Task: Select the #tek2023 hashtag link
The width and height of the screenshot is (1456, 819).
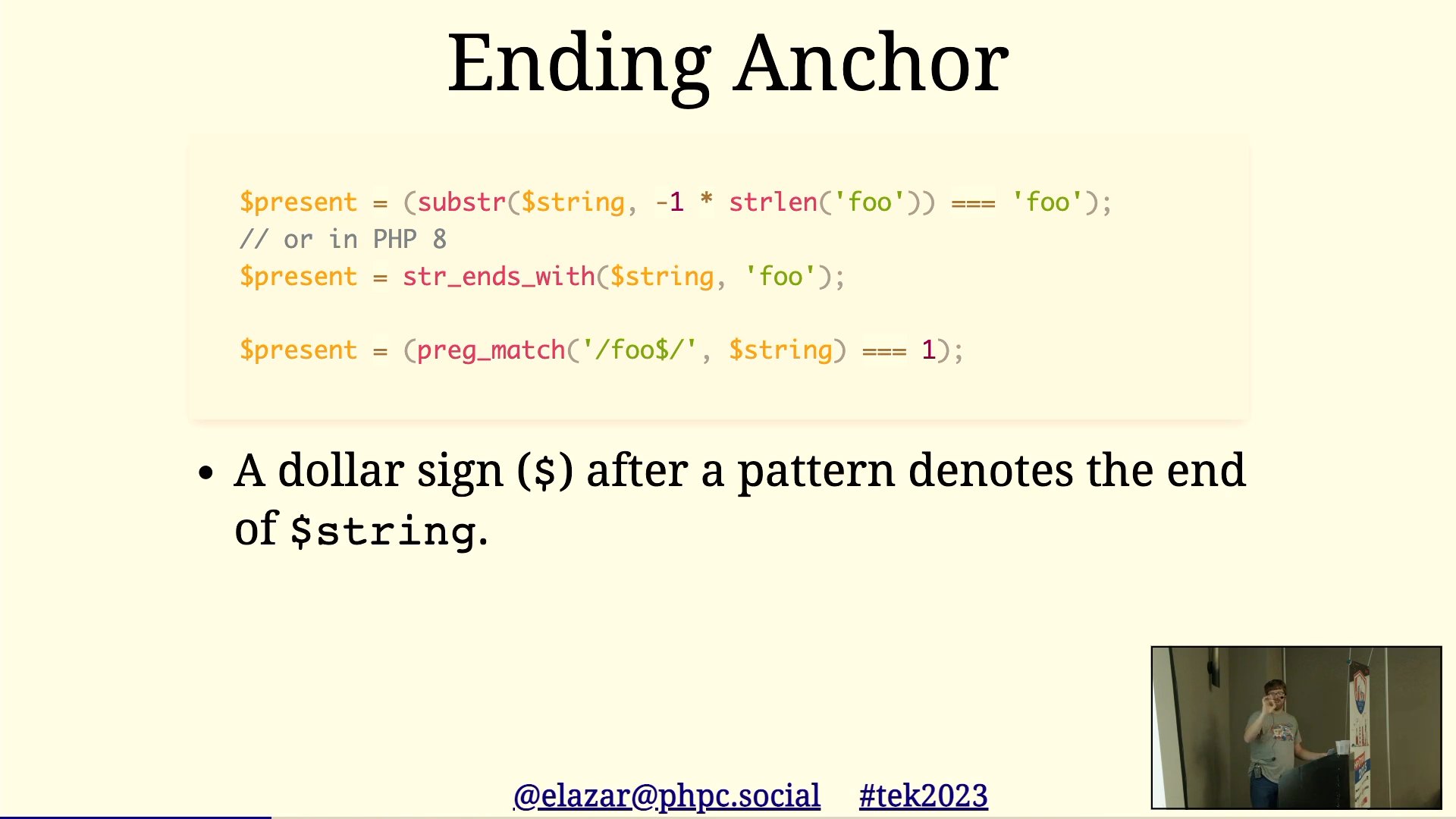Action: (x=921, y=796)
